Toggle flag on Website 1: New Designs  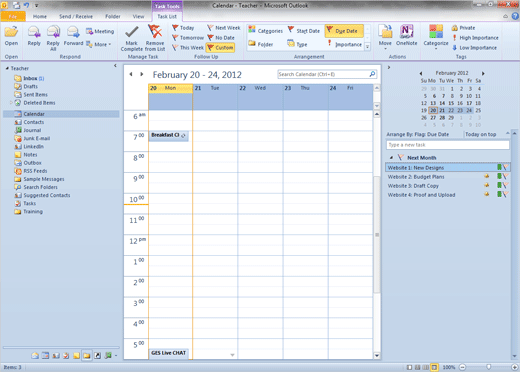coord(505,167)
